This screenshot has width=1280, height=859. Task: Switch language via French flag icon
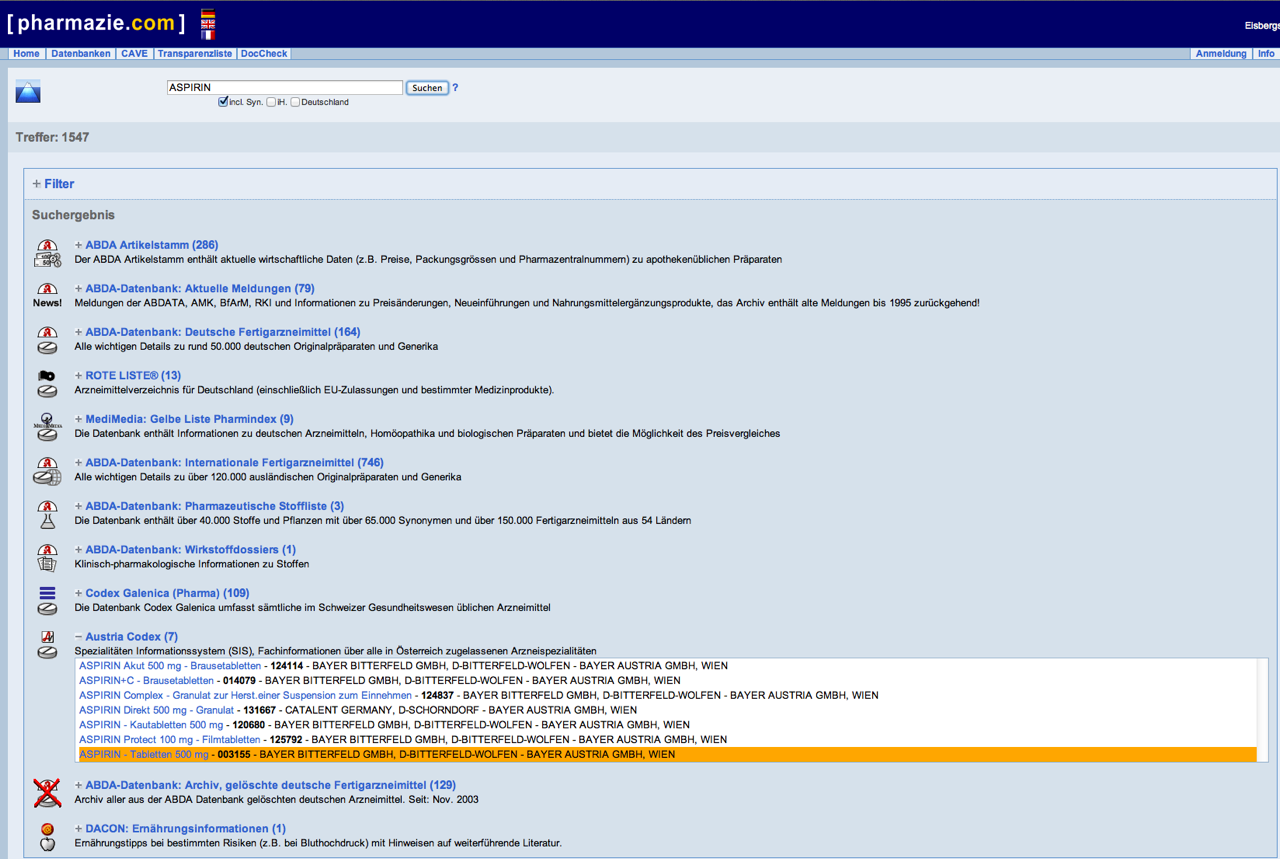pyautogui.click(x=208, y=34)
